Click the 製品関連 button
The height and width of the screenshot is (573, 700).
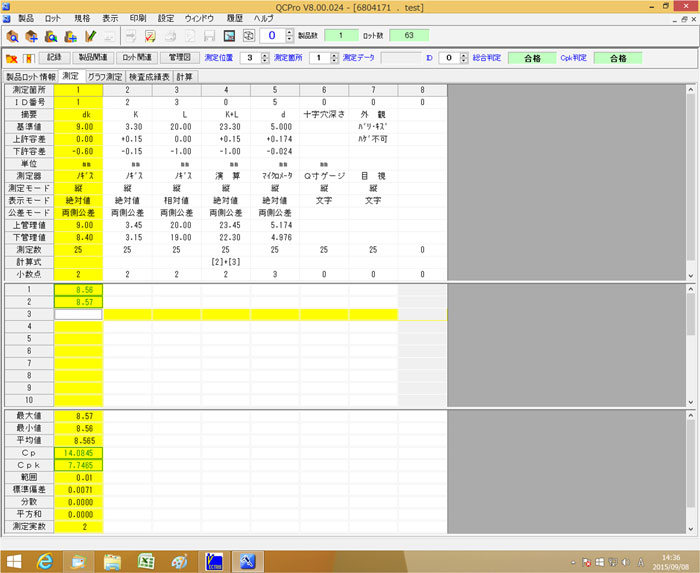(93, 58)
